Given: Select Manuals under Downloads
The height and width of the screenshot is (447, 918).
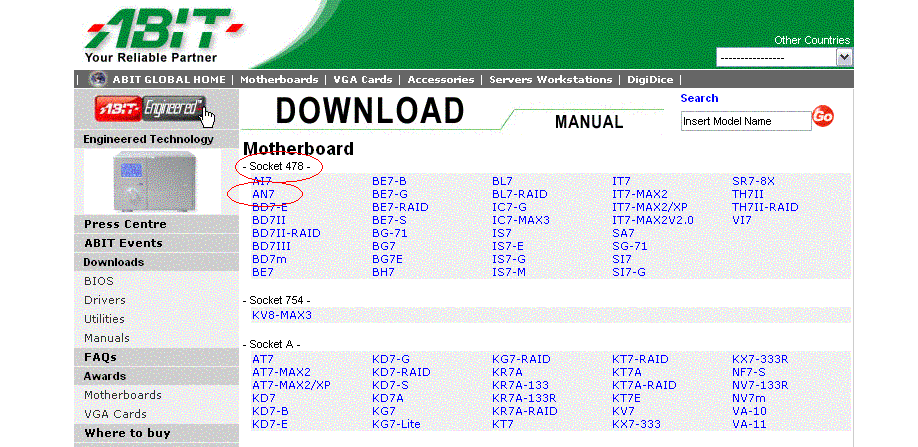Looking at the screenshot, I should 107,338.
